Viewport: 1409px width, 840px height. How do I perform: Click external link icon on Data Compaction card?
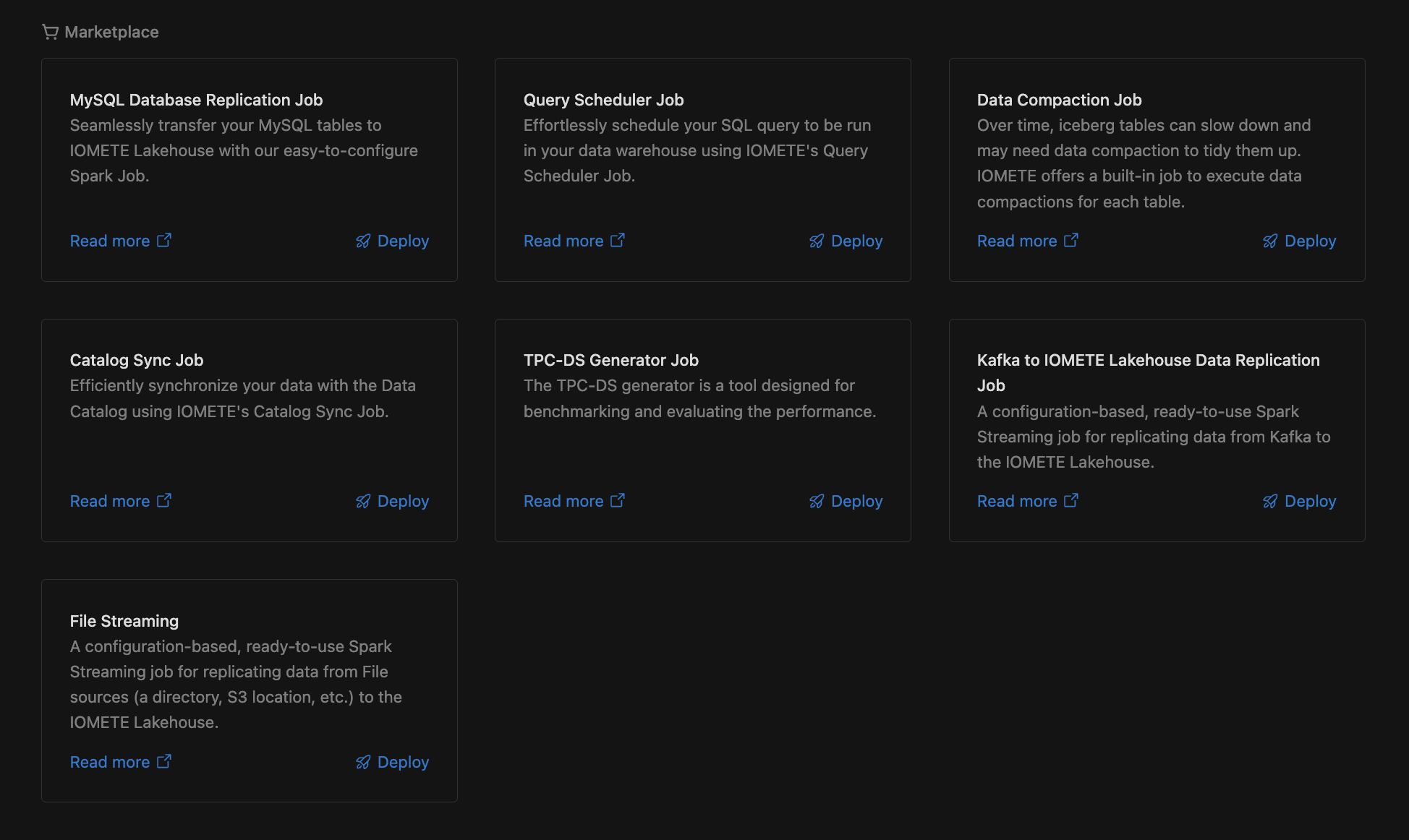coord(1071,240)
